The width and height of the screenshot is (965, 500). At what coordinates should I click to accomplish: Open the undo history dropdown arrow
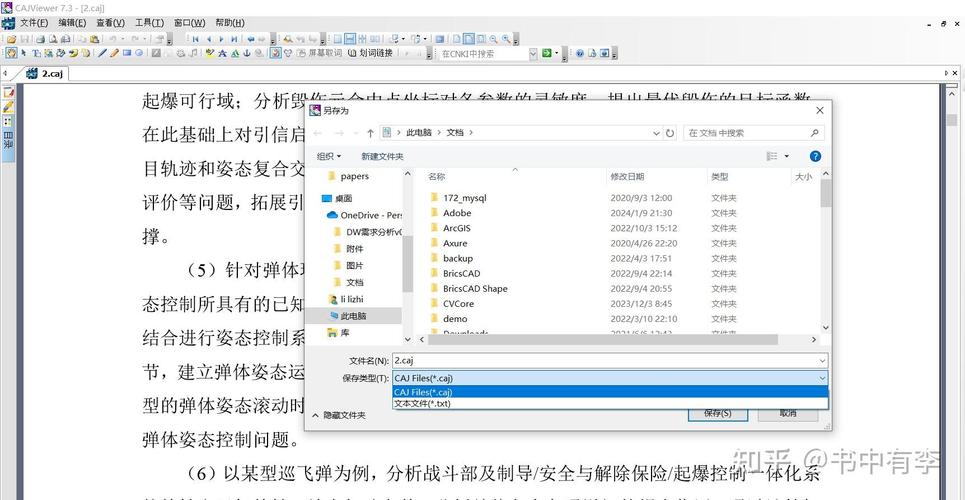pos(123,39)
